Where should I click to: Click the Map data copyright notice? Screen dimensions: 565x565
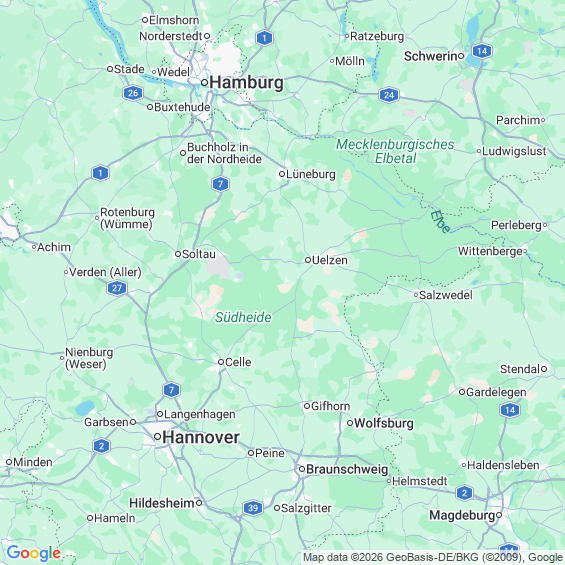(433, 557)
